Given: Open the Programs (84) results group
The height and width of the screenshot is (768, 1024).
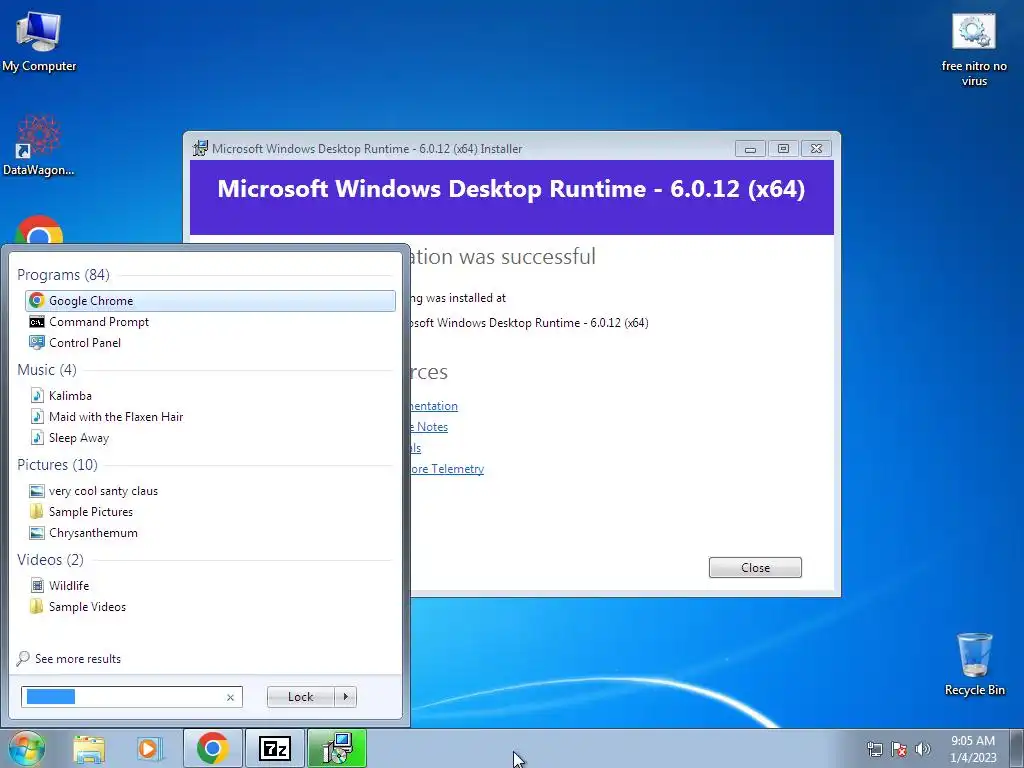Looking at the screenshot, I should pos(63,275).
